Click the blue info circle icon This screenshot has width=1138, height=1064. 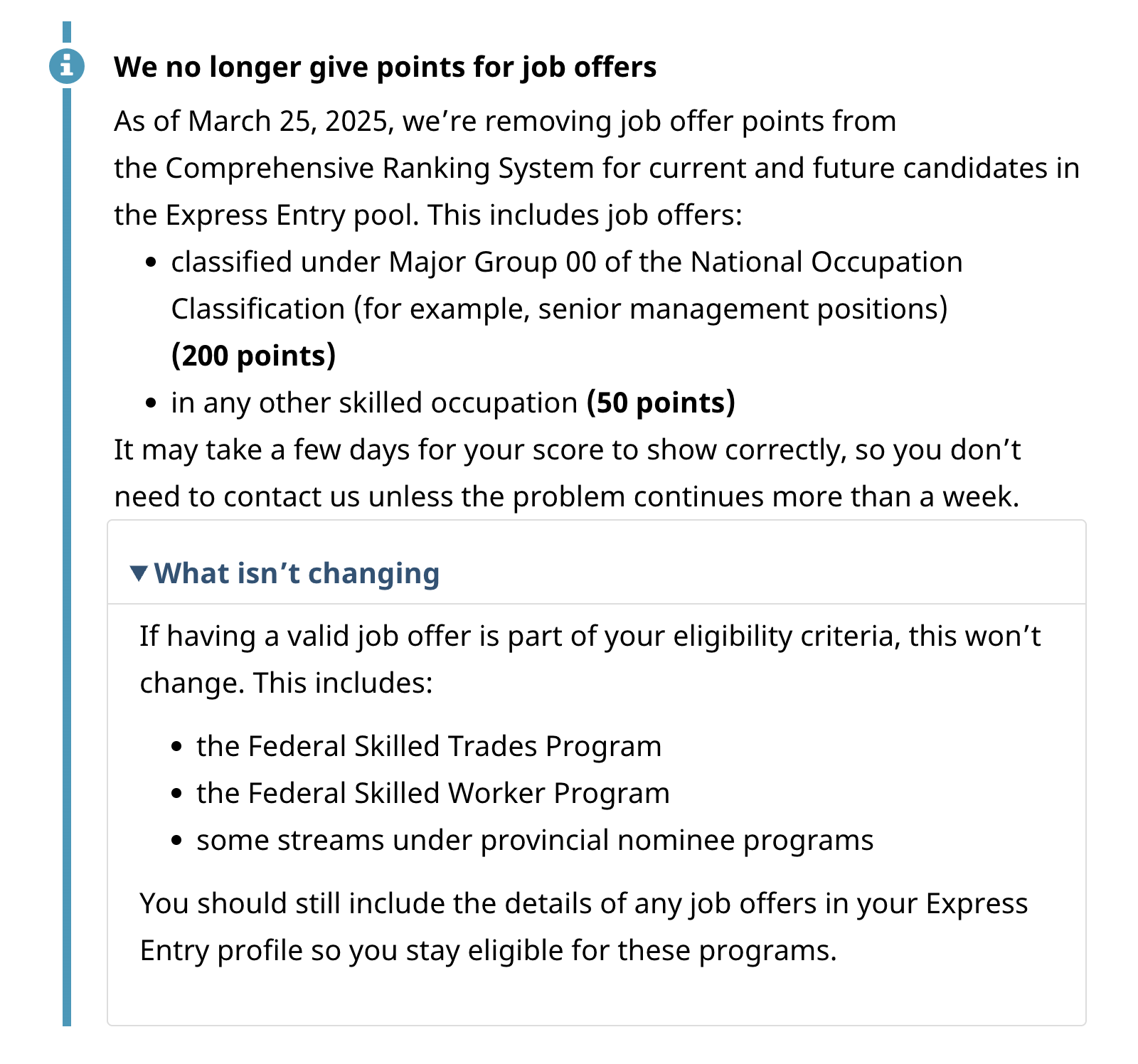67,67
